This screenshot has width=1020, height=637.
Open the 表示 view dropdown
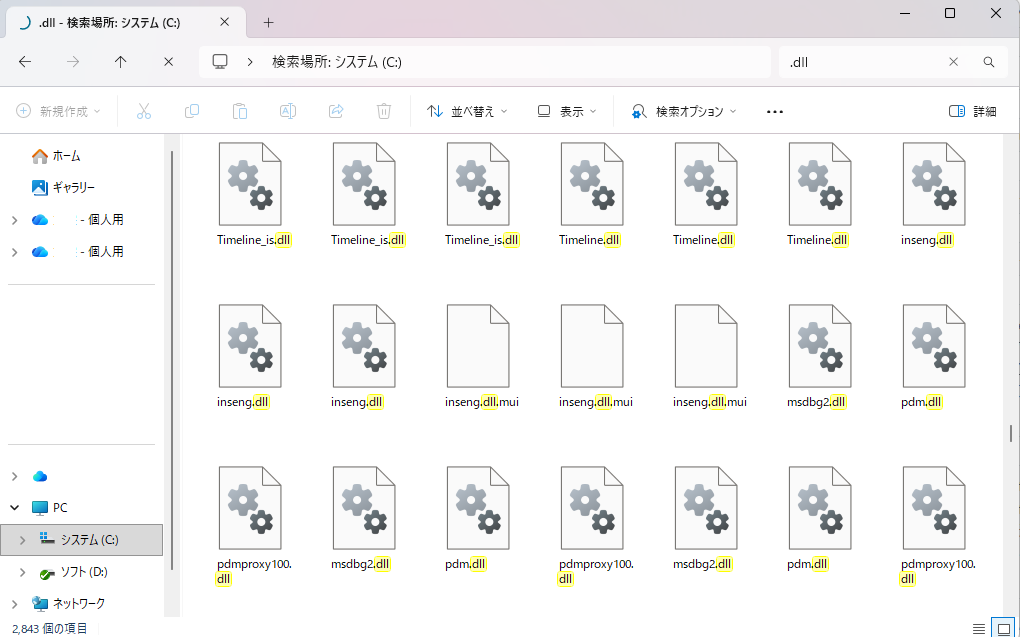[x=567, y=111]
